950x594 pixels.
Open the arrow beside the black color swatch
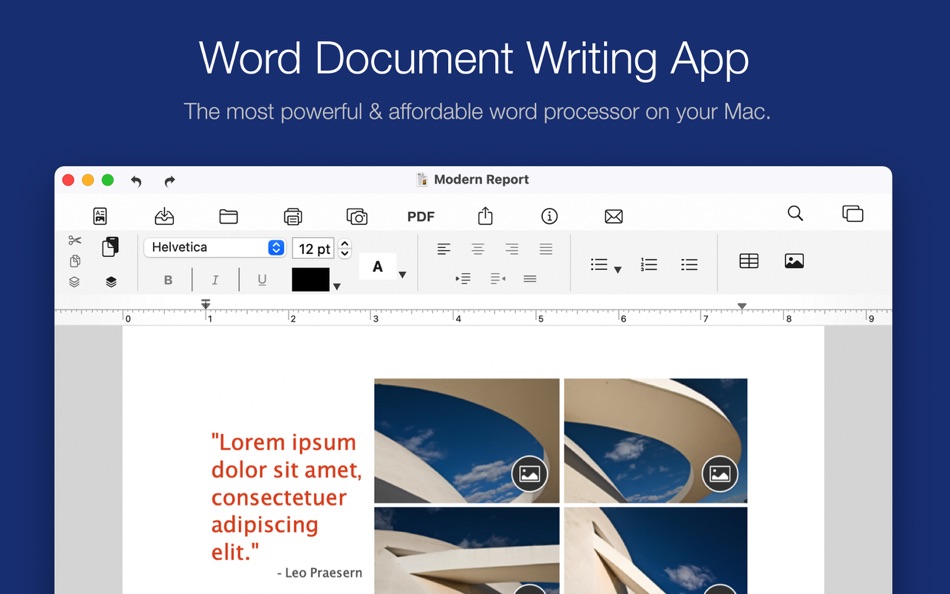pyautogui.click(x=337, y=287)
